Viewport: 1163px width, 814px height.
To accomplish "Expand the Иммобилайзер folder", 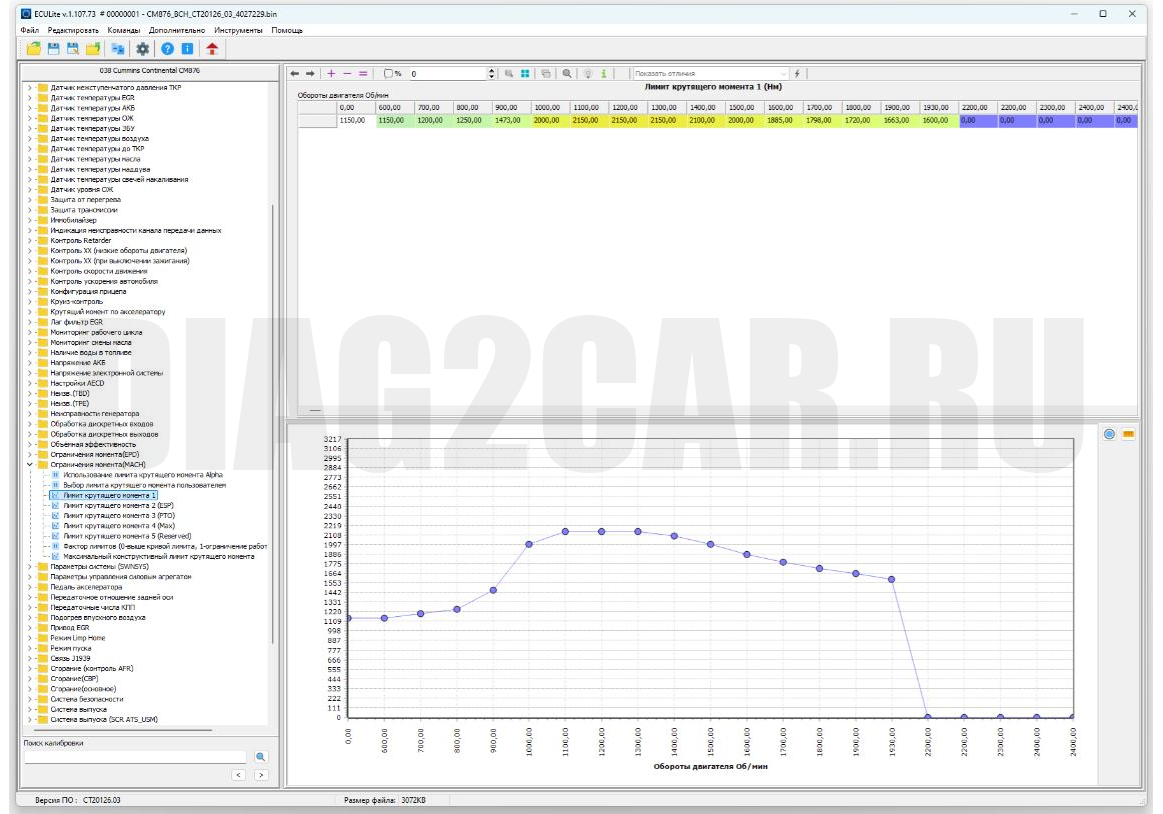I will [x=30, y=220].
